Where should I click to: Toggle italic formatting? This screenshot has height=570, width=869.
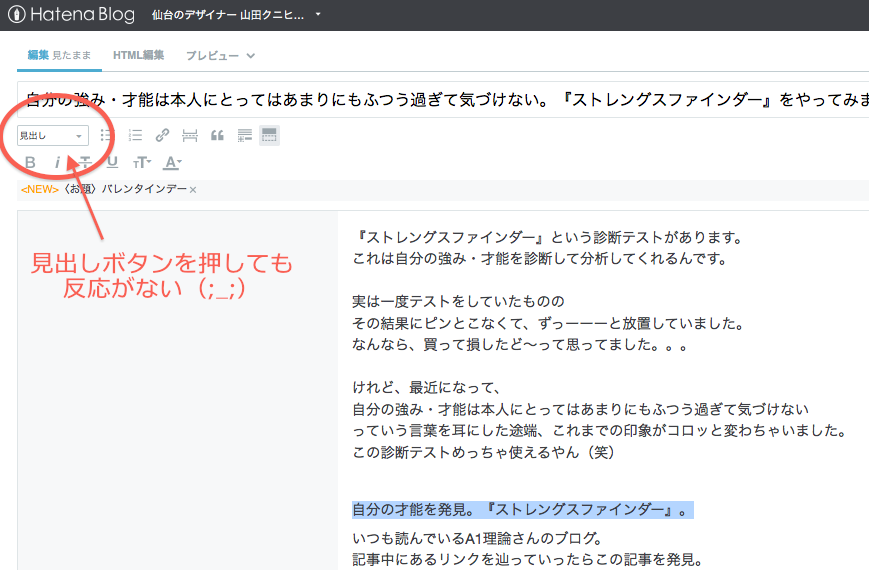click(57, 162)
